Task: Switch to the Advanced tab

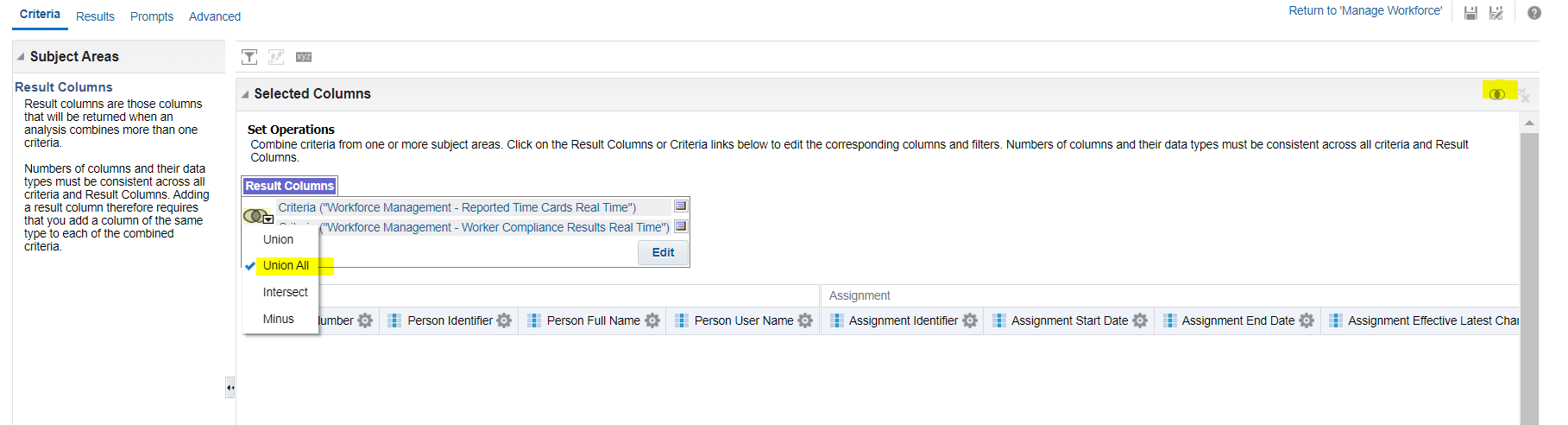Action: pyautogui.click(x=215, y=16)
